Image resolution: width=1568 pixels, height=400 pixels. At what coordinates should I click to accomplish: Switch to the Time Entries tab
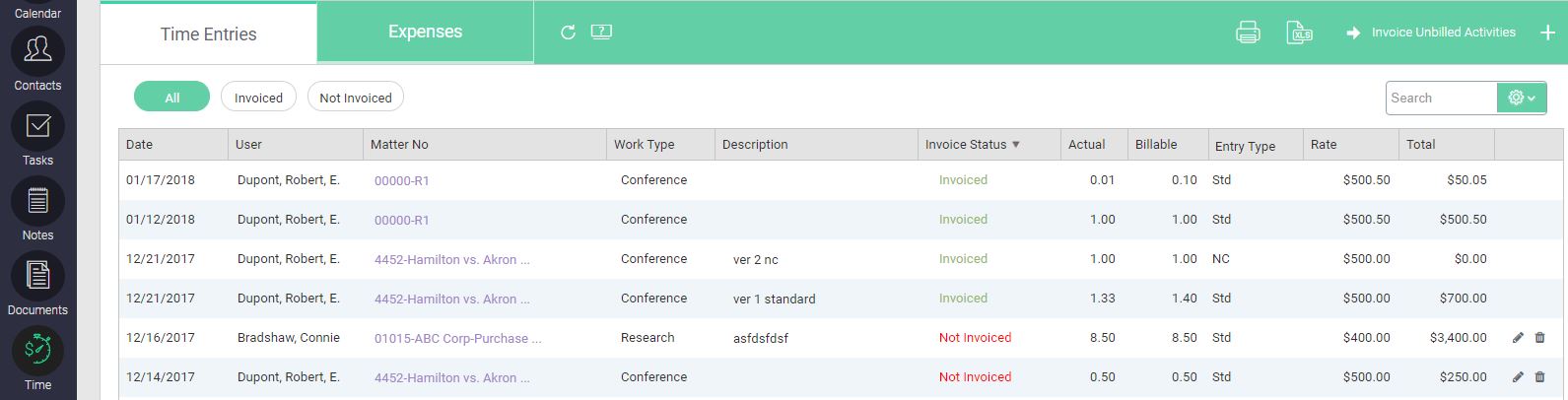click(208, 33)
